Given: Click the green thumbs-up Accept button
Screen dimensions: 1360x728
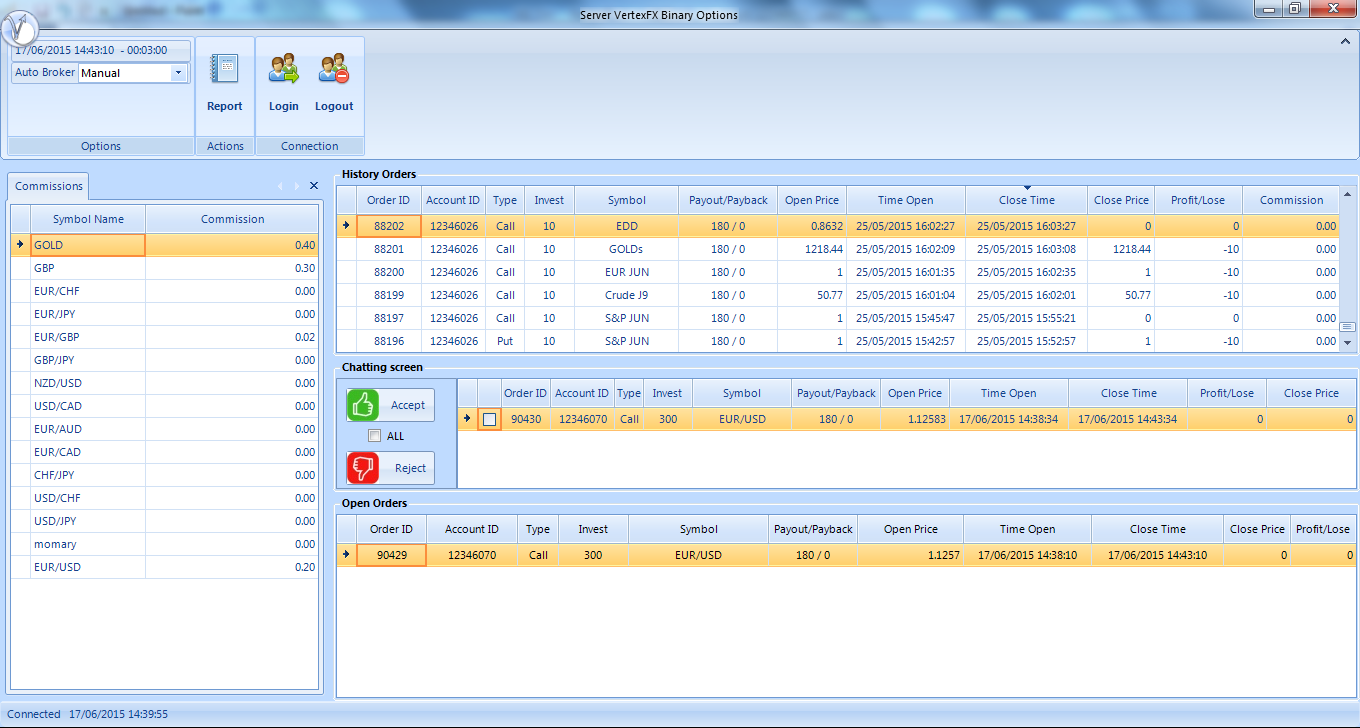Looking at the screenshot, I should click(x=391, y=405).
